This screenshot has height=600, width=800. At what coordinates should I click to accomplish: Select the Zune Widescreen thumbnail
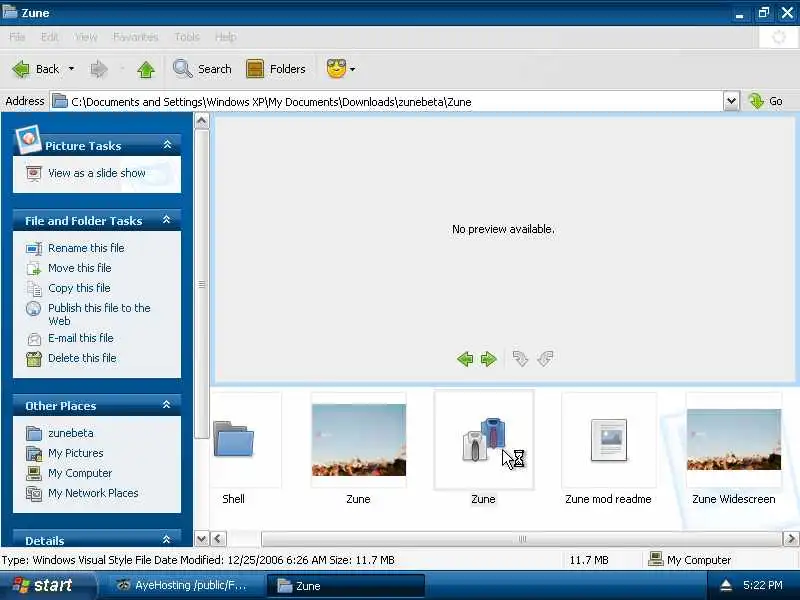coord(734,440)
